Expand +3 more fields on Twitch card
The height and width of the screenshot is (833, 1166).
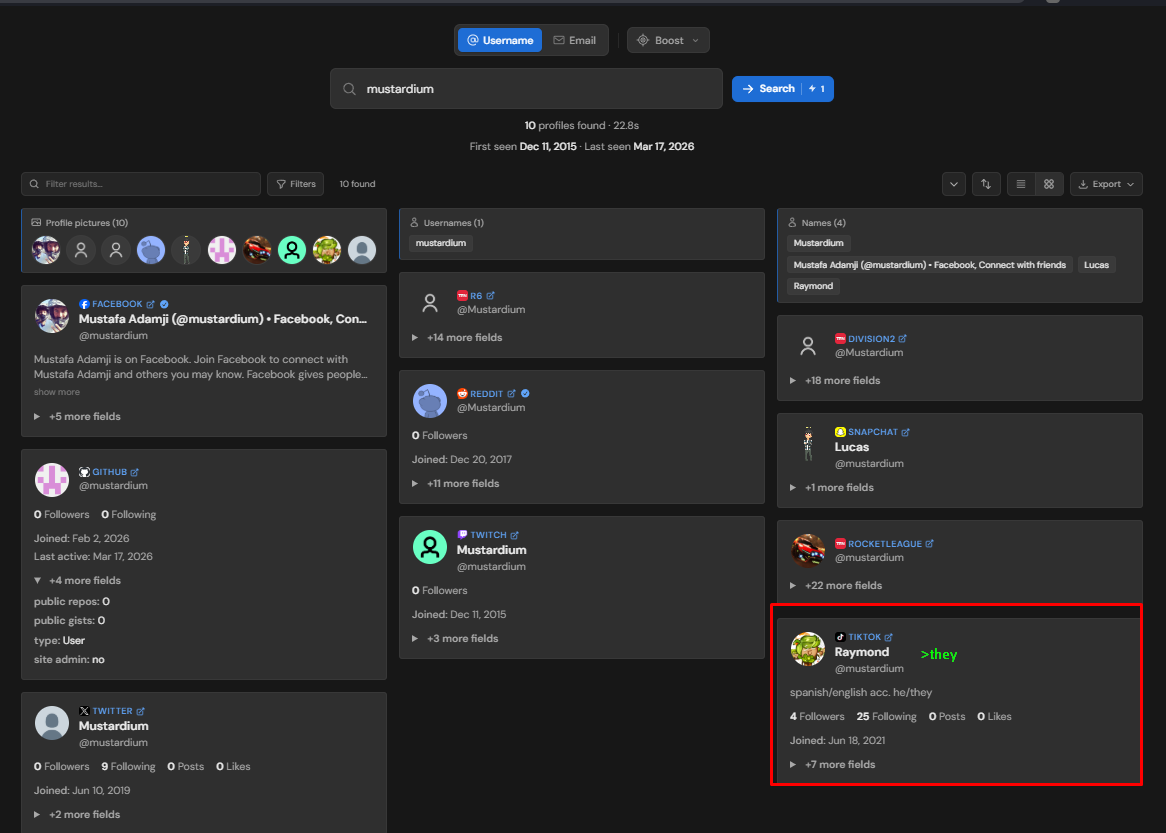[455, 638]
